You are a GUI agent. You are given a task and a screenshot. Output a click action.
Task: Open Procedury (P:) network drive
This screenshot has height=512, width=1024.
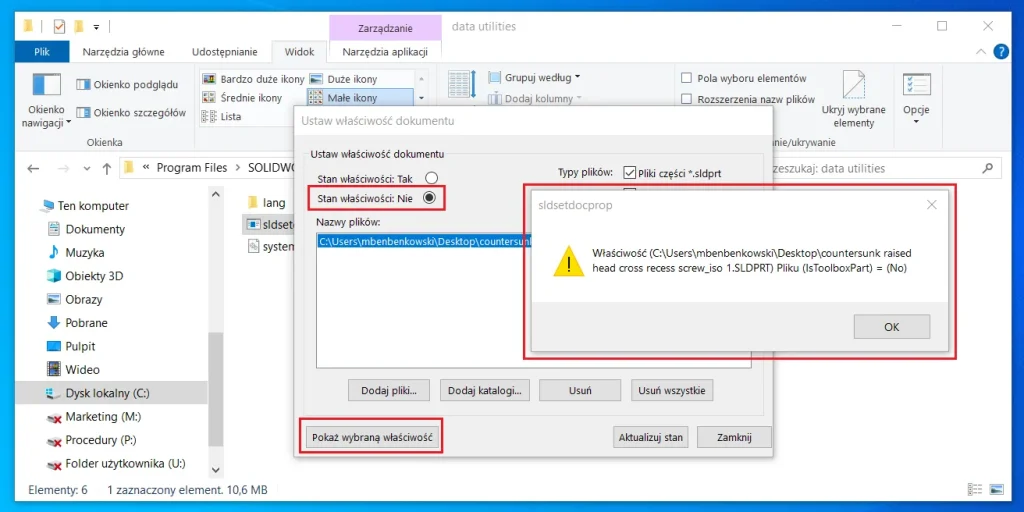point(101,440)
